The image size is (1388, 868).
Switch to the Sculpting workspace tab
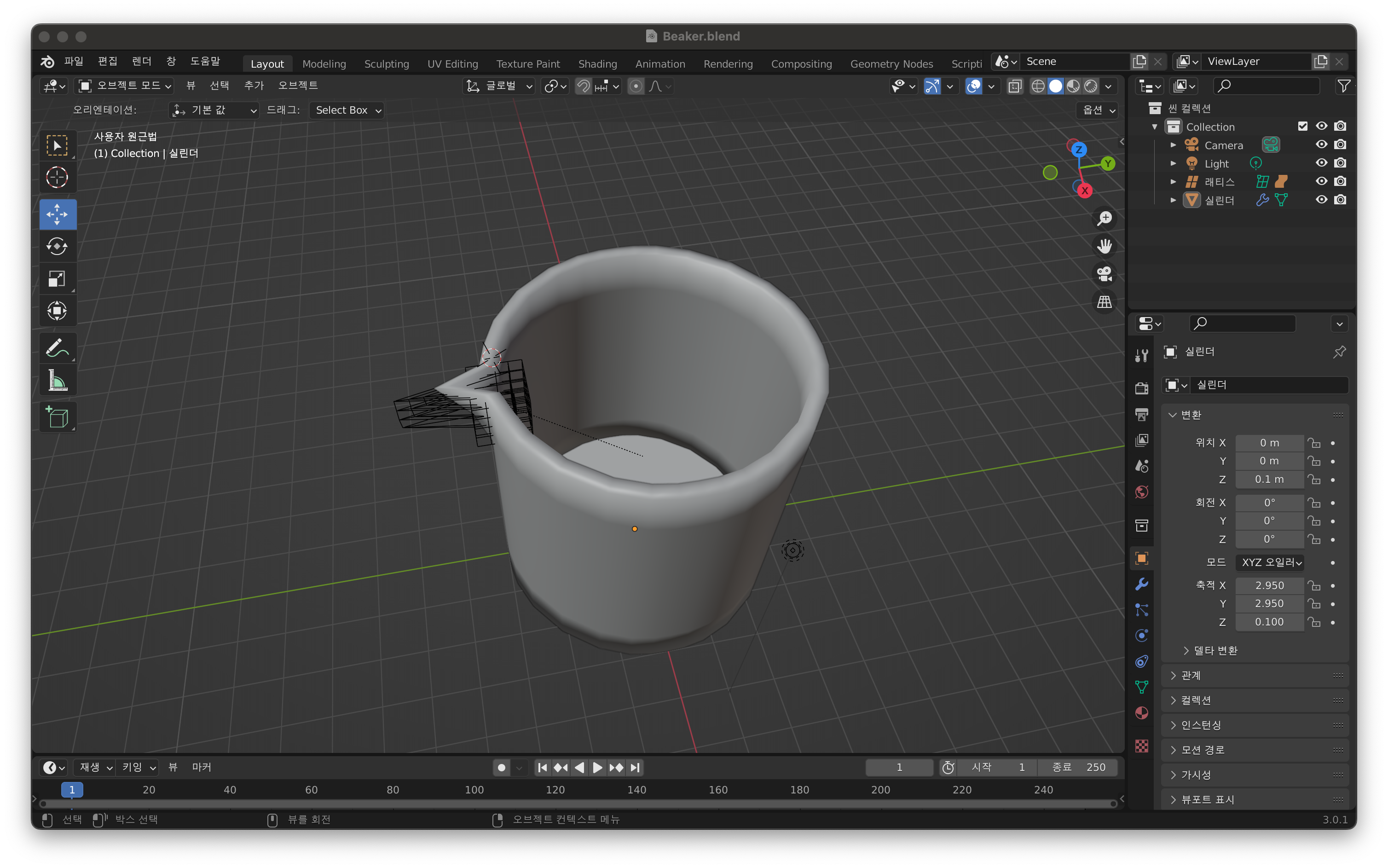tap(386, 64)
